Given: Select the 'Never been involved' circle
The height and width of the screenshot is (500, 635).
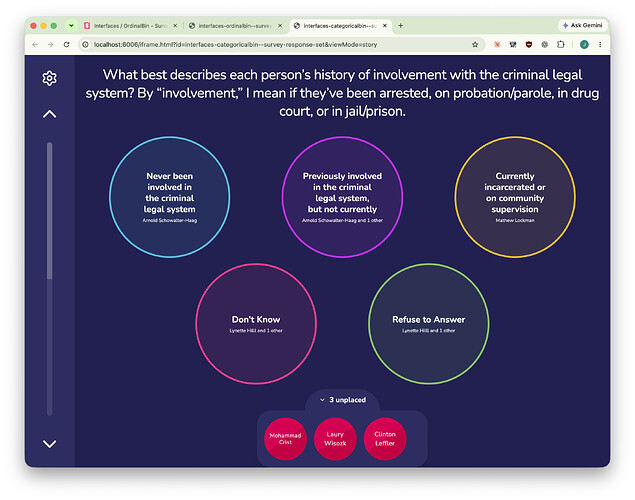Looking at the screenshot, I should click(x=170, y=197).
